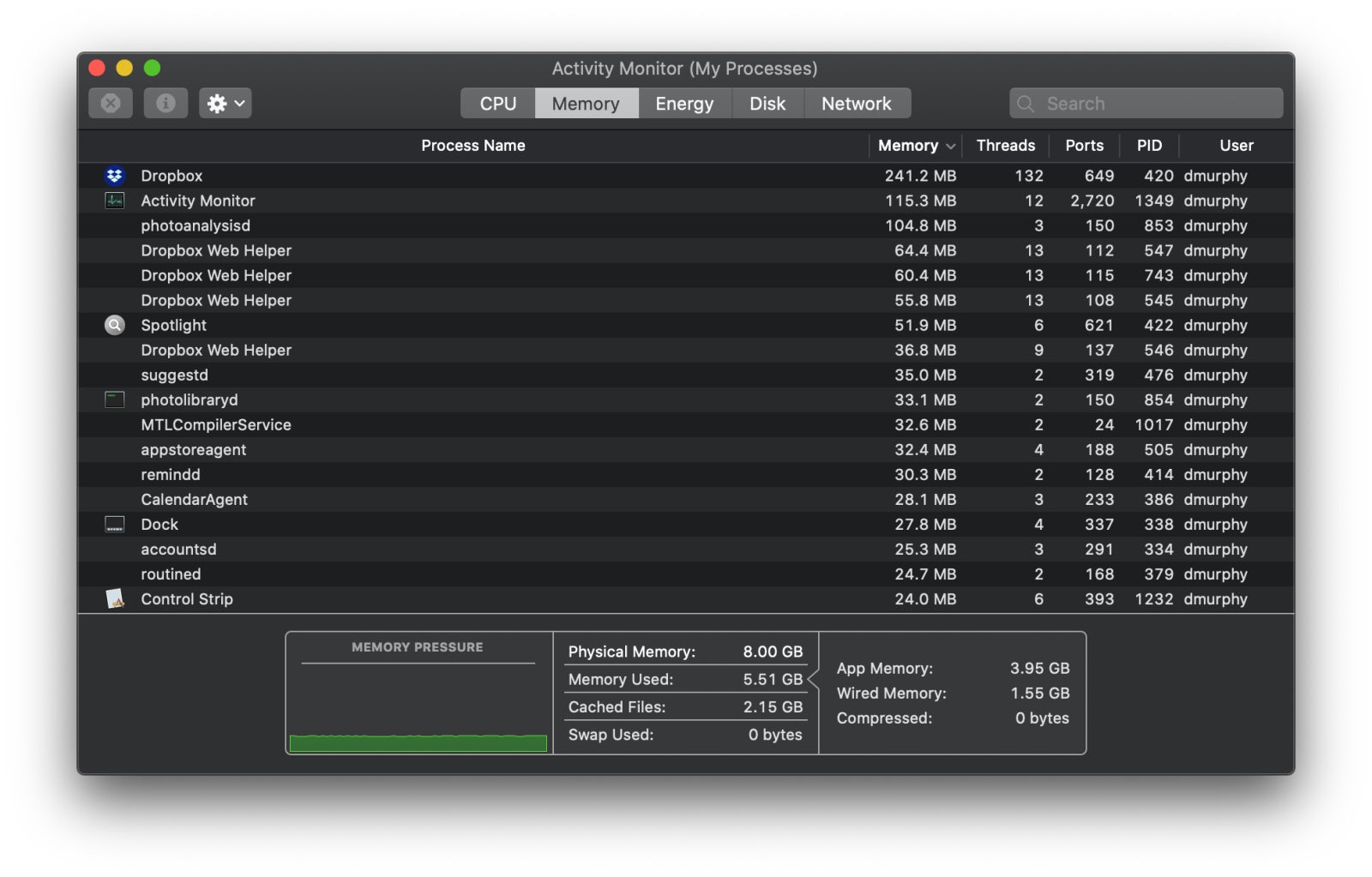The height and width of the screenshot is (877, 1372).
Task: Select the accountsd process row
Action: tap(686, 549)
